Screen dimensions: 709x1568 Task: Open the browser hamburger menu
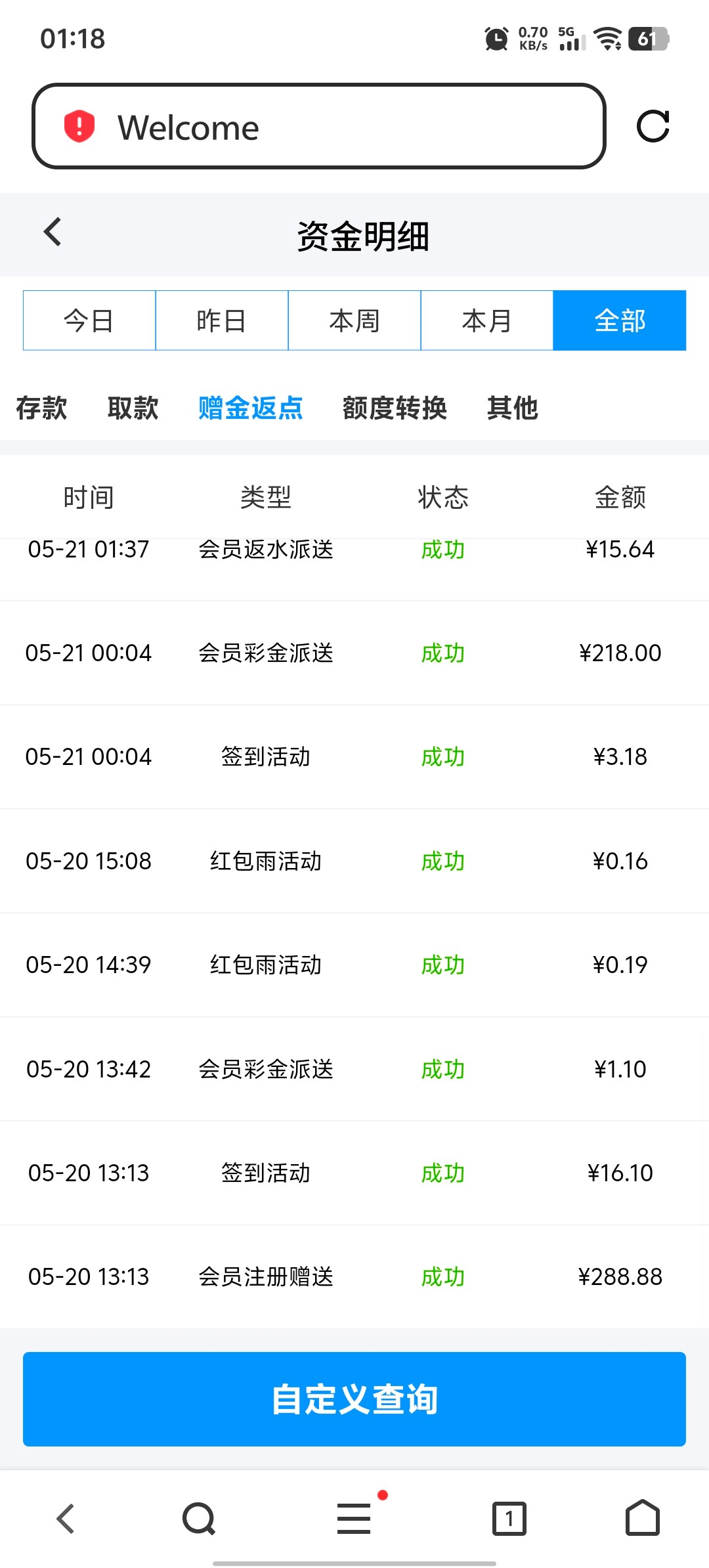click(x=354, y=1519)
